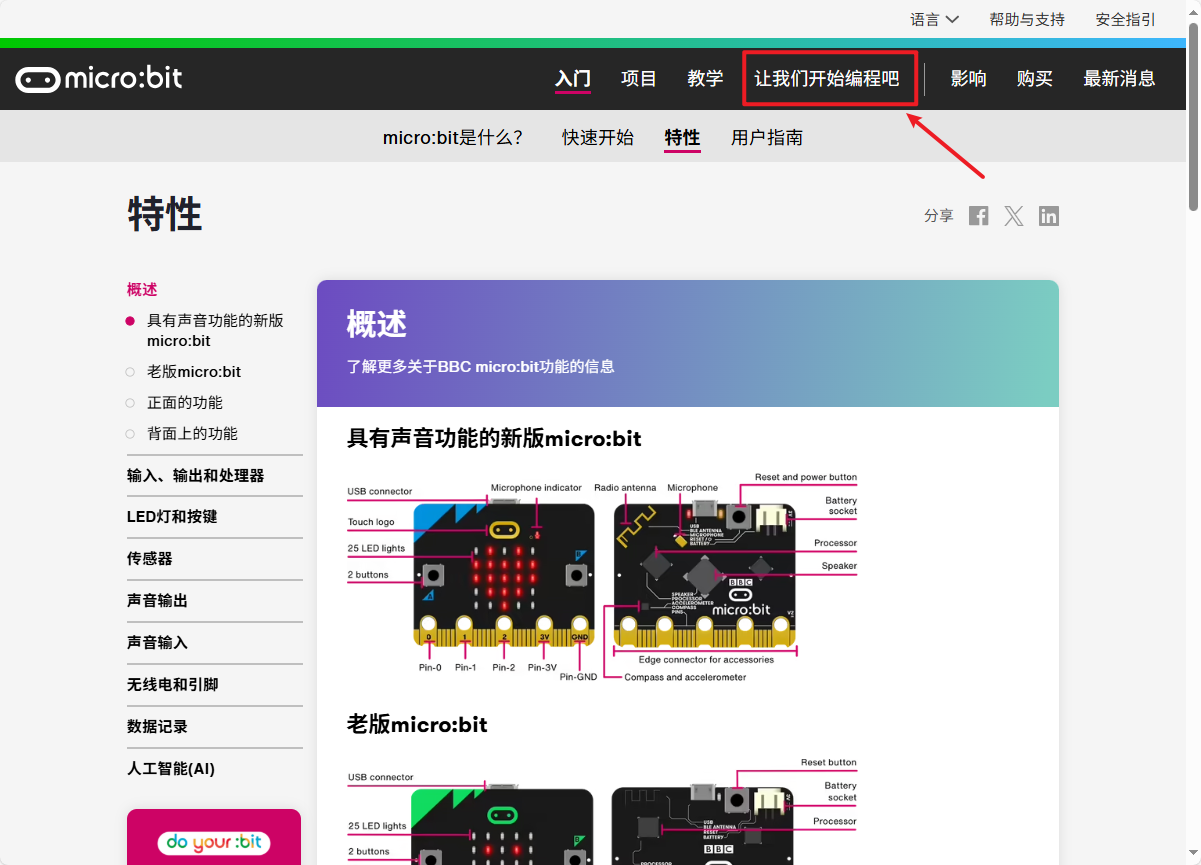1201x865 pixels.
Task: Click the micro:bit logo
Action: (x=99, y=79)
